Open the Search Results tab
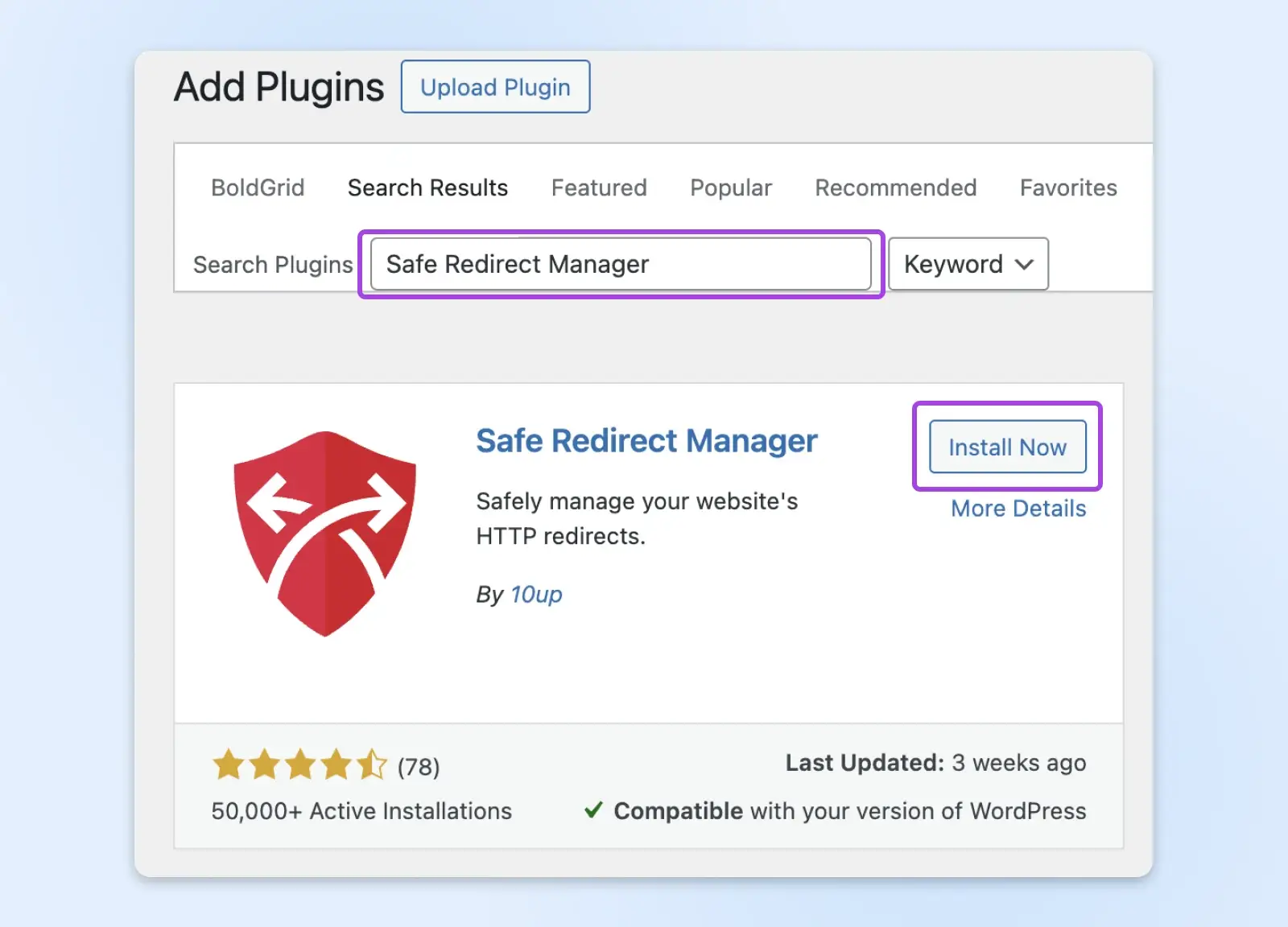 (x=427, y=187)
